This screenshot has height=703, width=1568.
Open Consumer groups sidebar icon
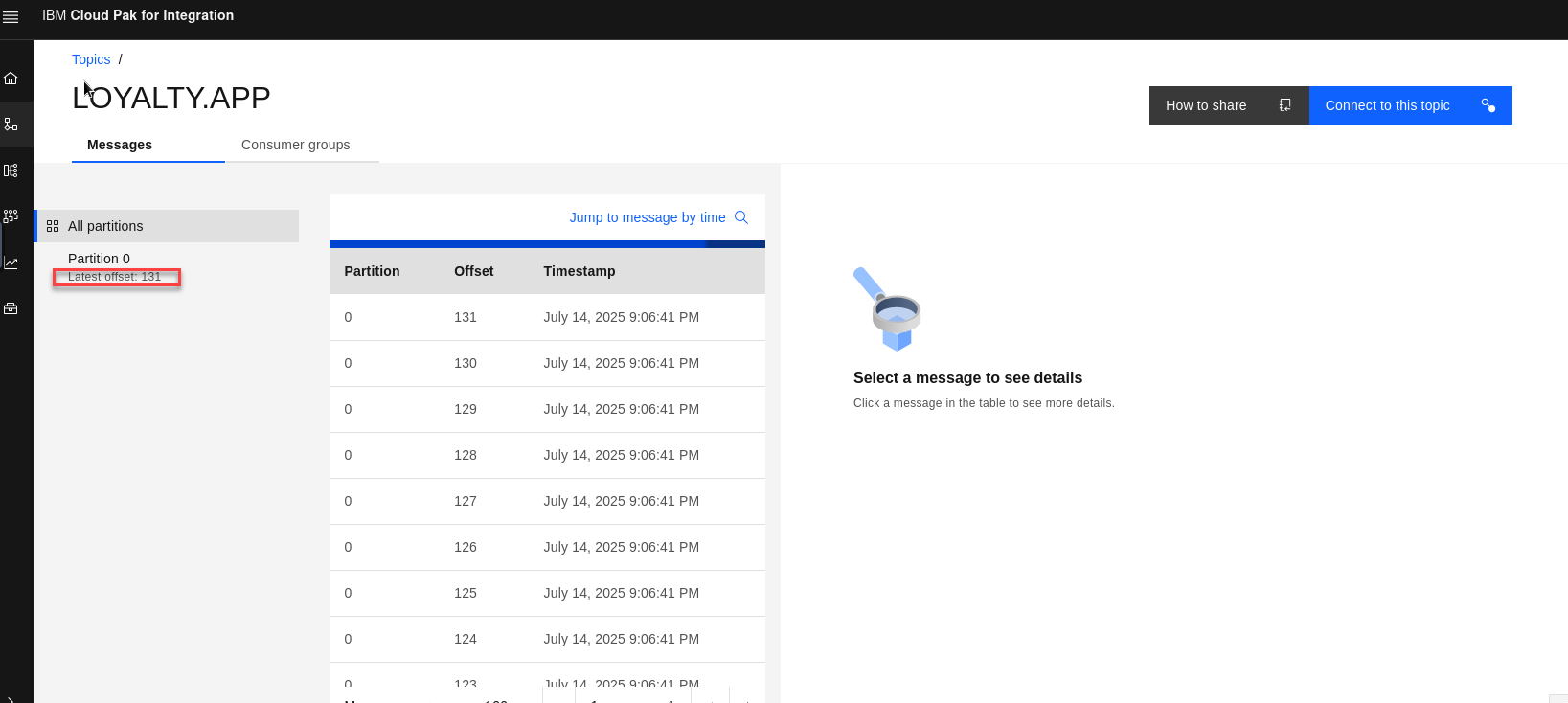11,216
